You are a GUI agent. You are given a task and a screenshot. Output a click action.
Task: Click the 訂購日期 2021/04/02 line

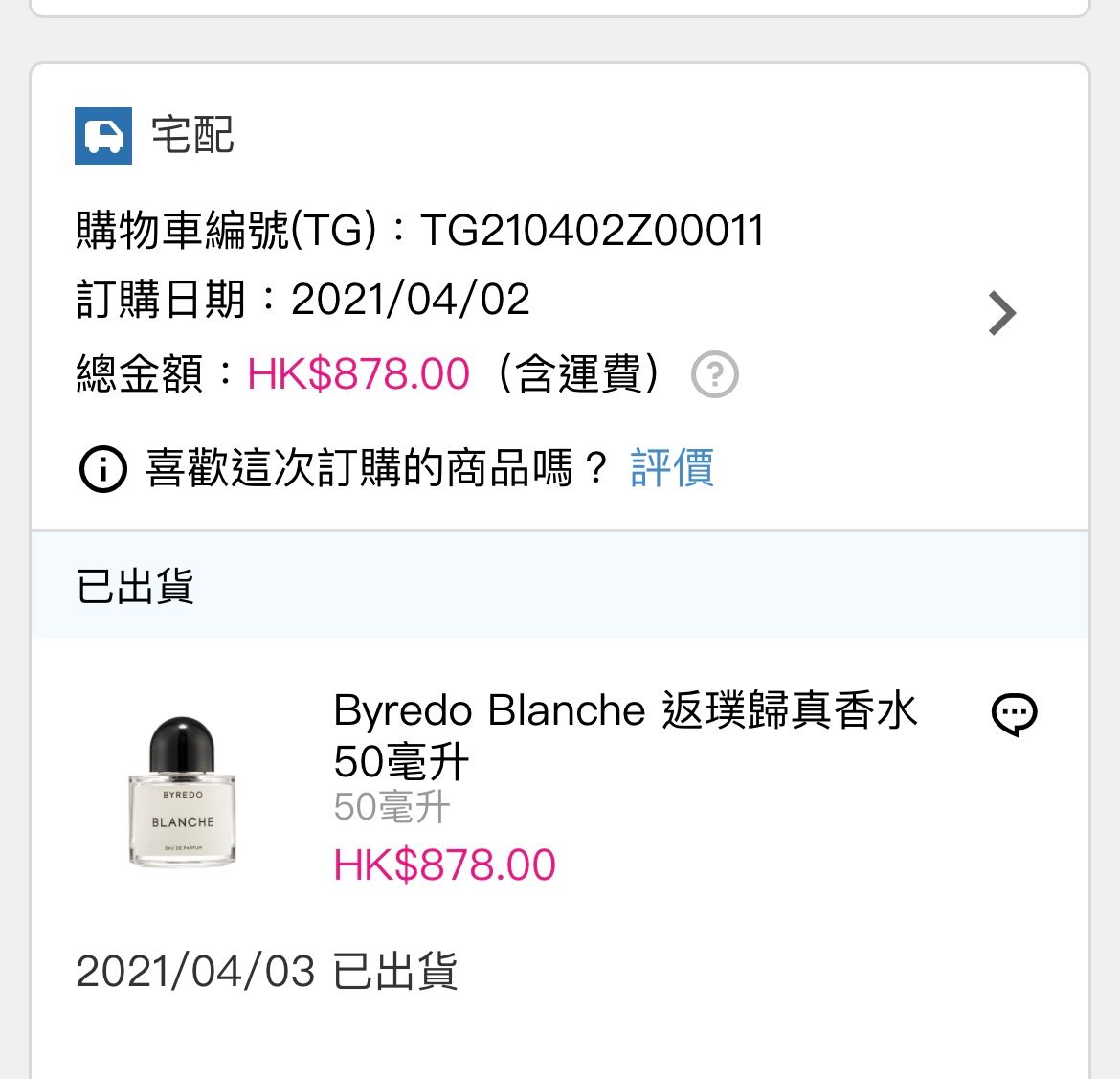pos(302,300)
